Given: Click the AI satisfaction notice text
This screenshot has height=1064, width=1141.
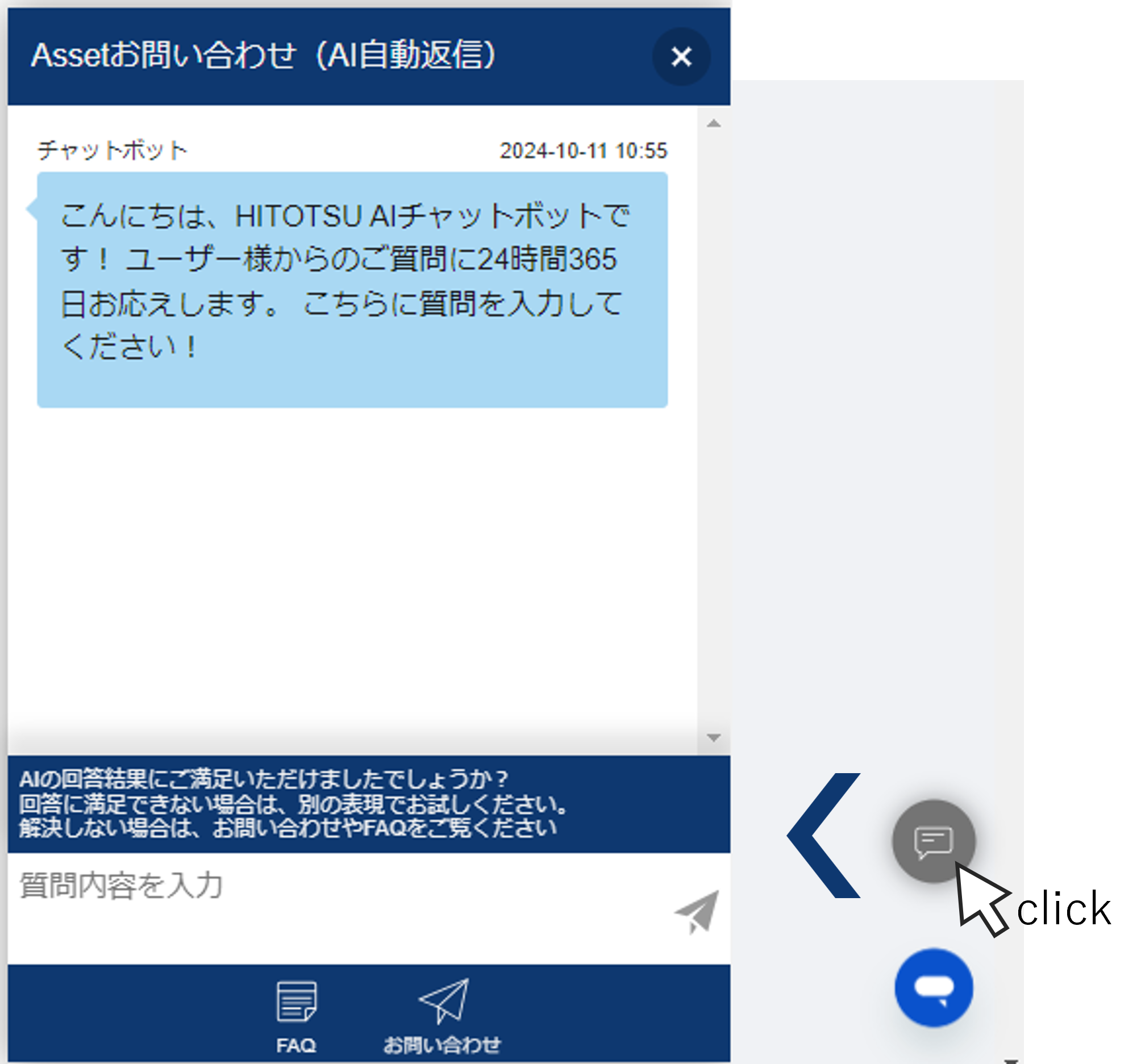Looking at the screenshot, I should point(293,803).
